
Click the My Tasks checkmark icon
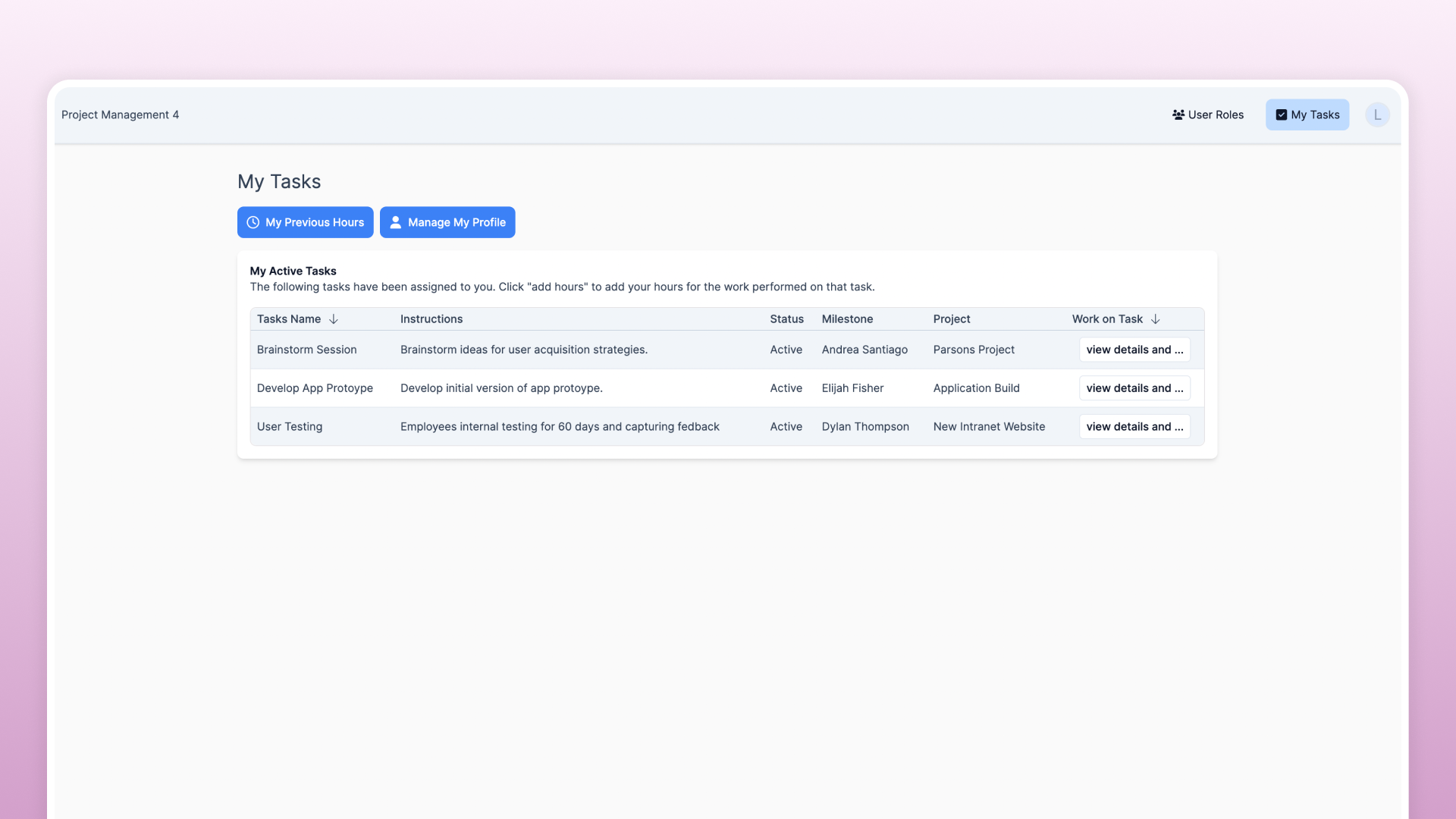[x=1282, y=115]
